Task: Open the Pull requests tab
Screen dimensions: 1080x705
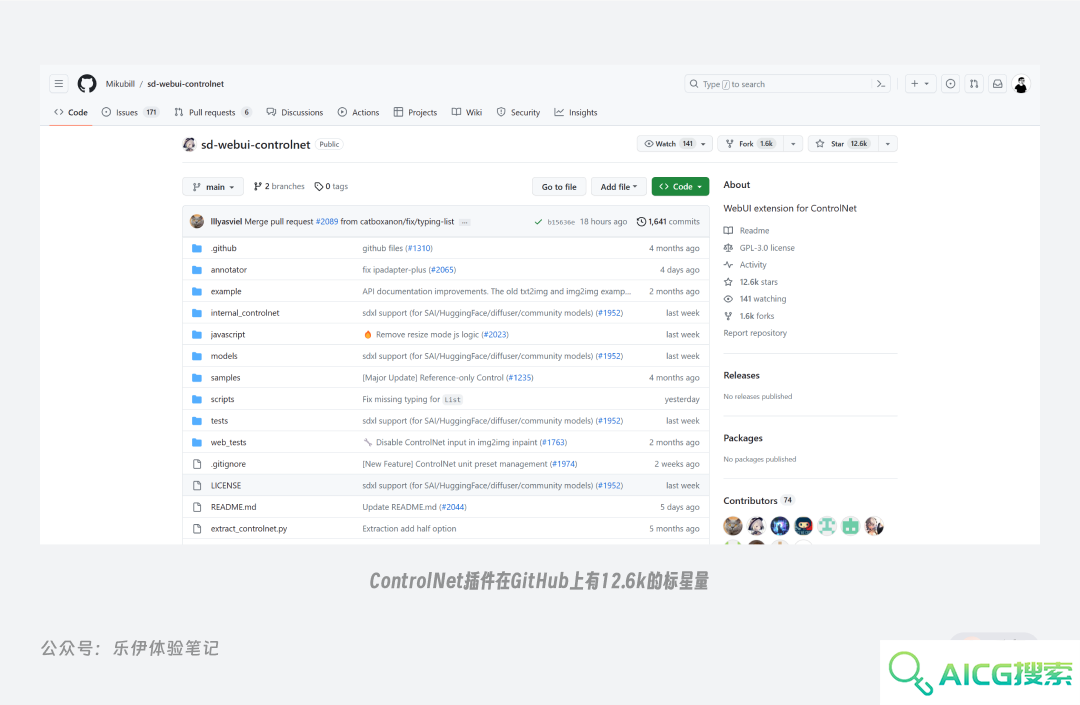Action: 213,112
